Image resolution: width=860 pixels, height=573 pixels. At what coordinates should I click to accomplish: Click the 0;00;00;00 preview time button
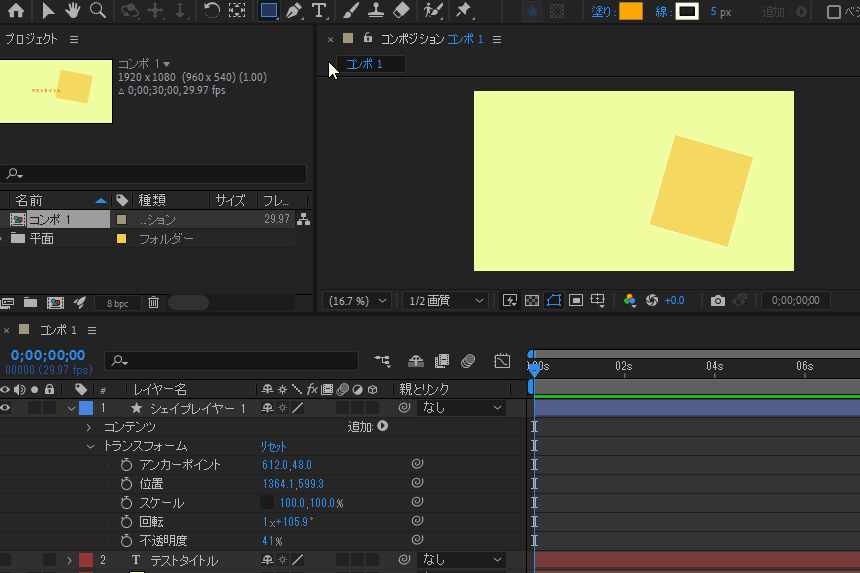pos(795,300)
